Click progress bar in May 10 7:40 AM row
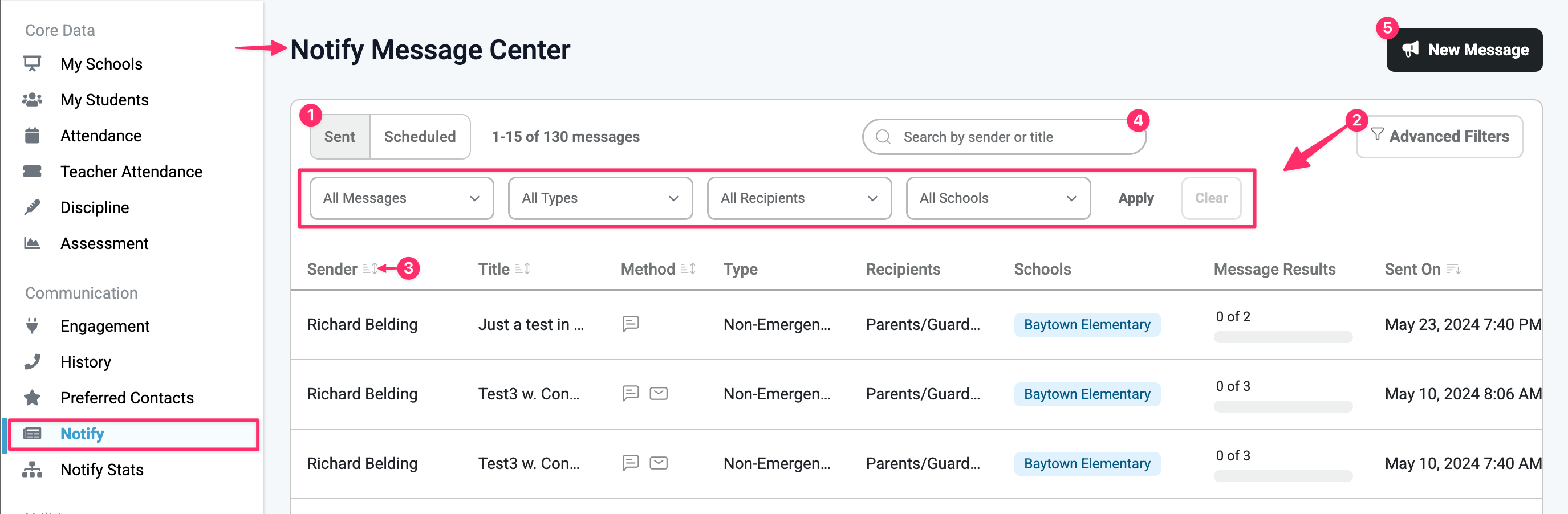Viewport: 1568px width, 514px height. (1282, 476)
